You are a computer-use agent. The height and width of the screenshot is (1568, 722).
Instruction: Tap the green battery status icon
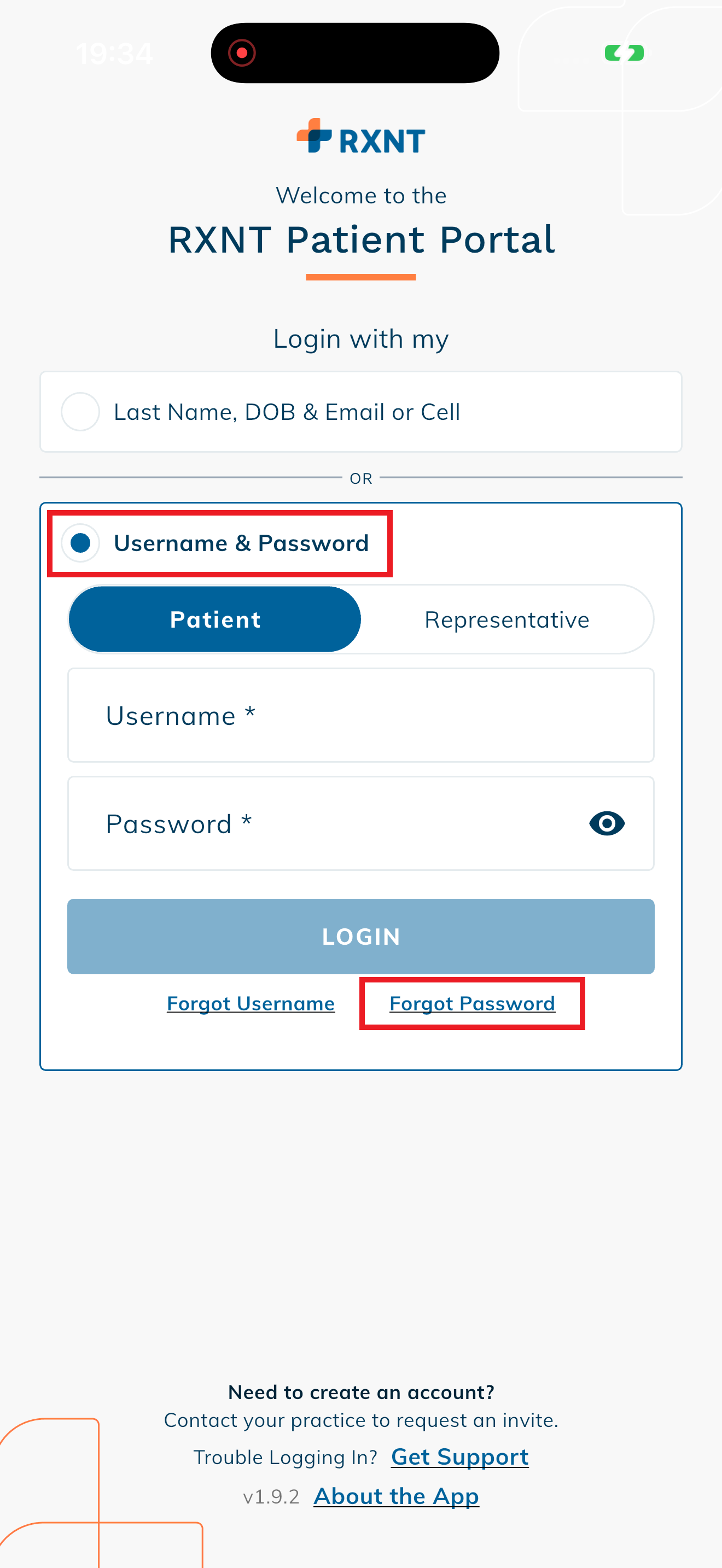click(624, 53)
